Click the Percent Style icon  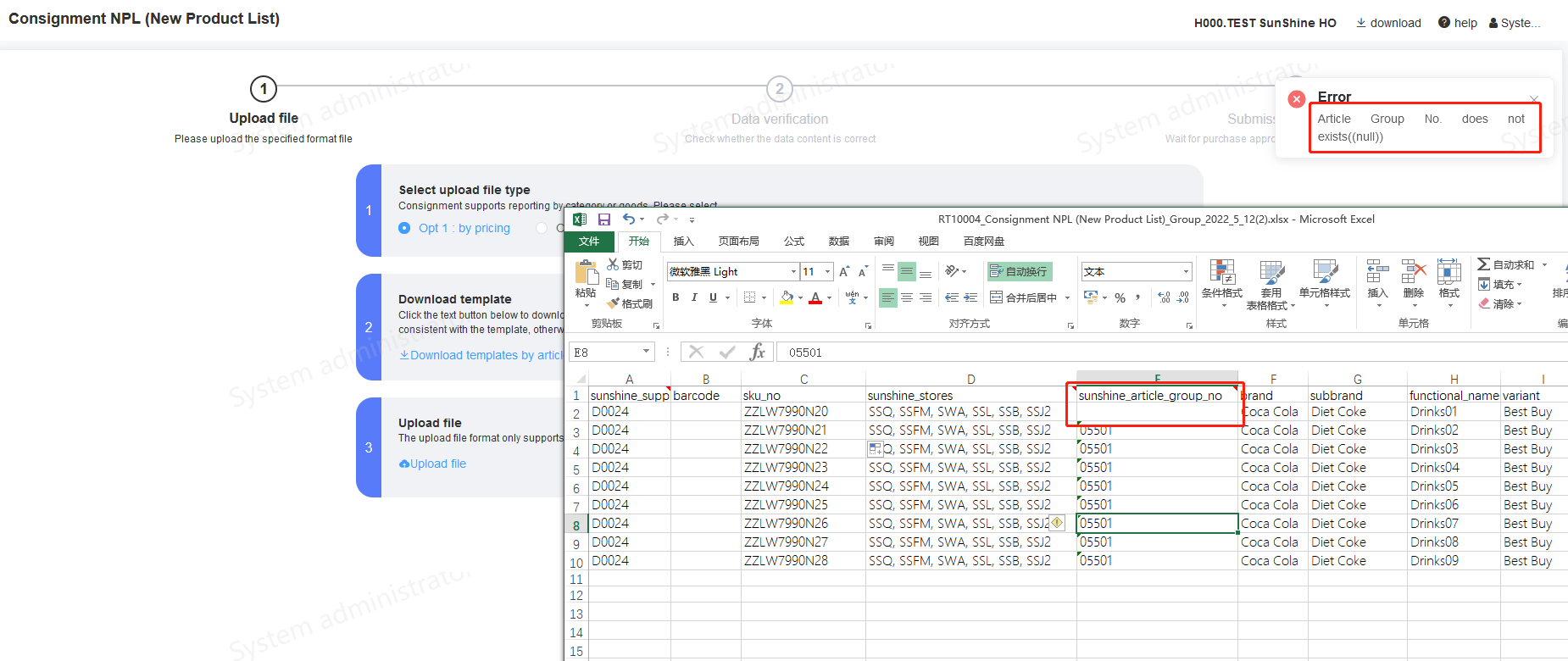1120,298
